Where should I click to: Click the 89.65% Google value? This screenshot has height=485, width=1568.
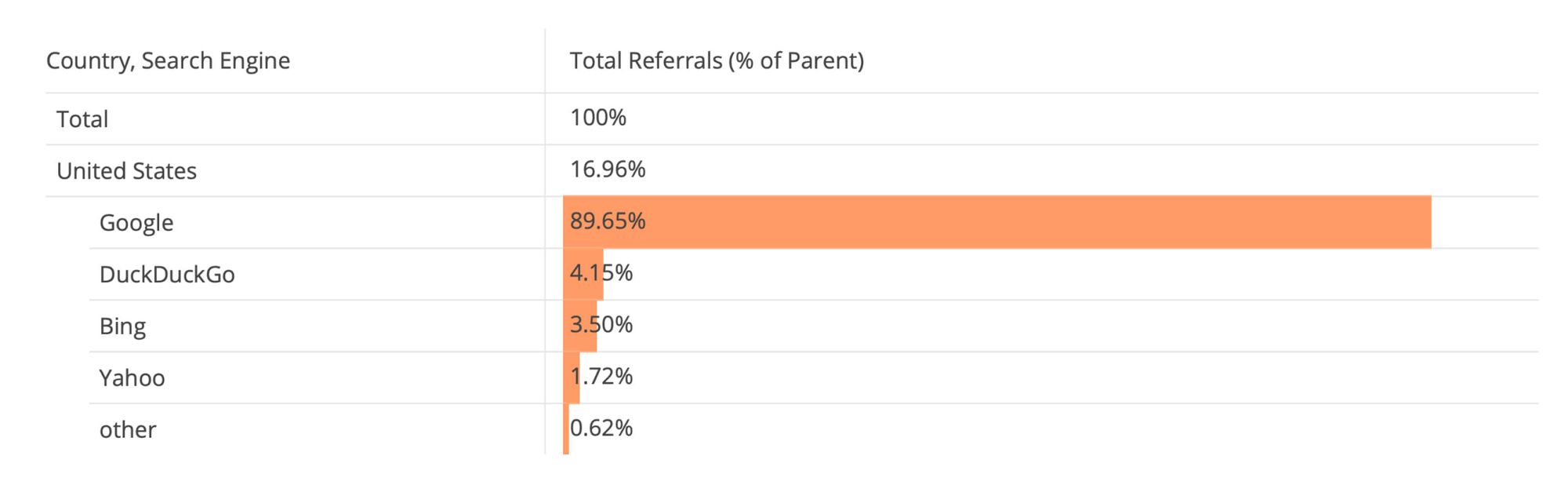[x=608, y=221]
